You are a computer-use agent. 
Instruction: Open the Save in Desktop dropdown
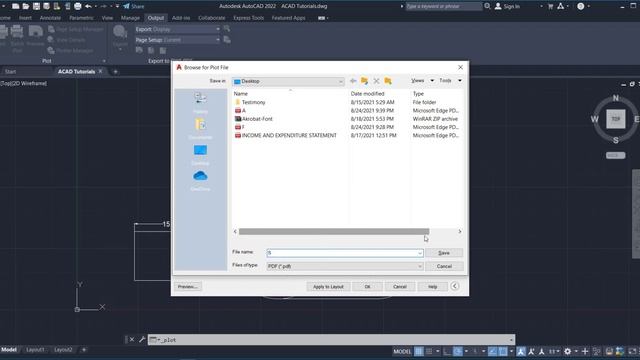click(x=288, y=81)
